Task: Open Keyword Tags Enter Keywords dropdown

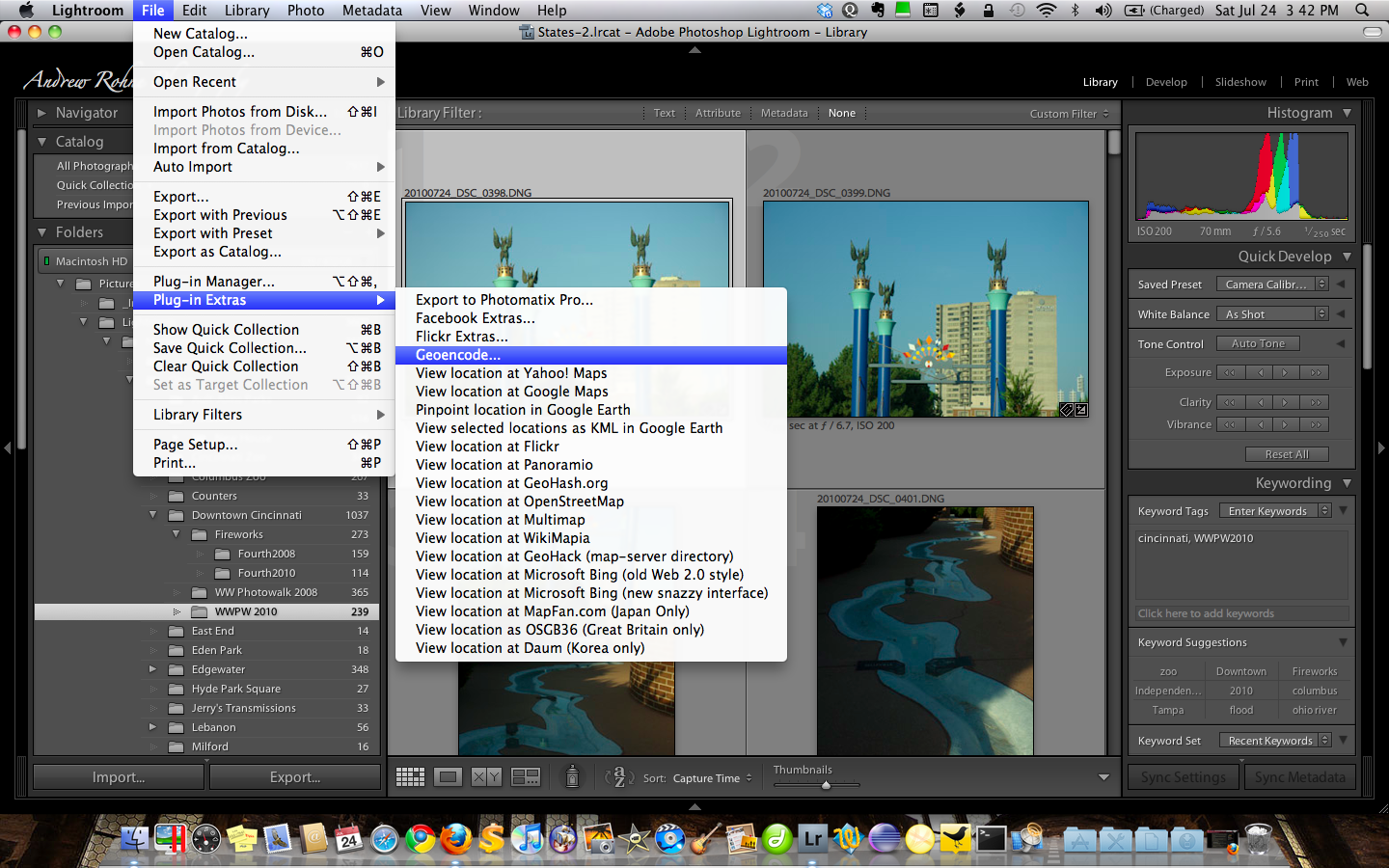Action: coord(1275,511)
